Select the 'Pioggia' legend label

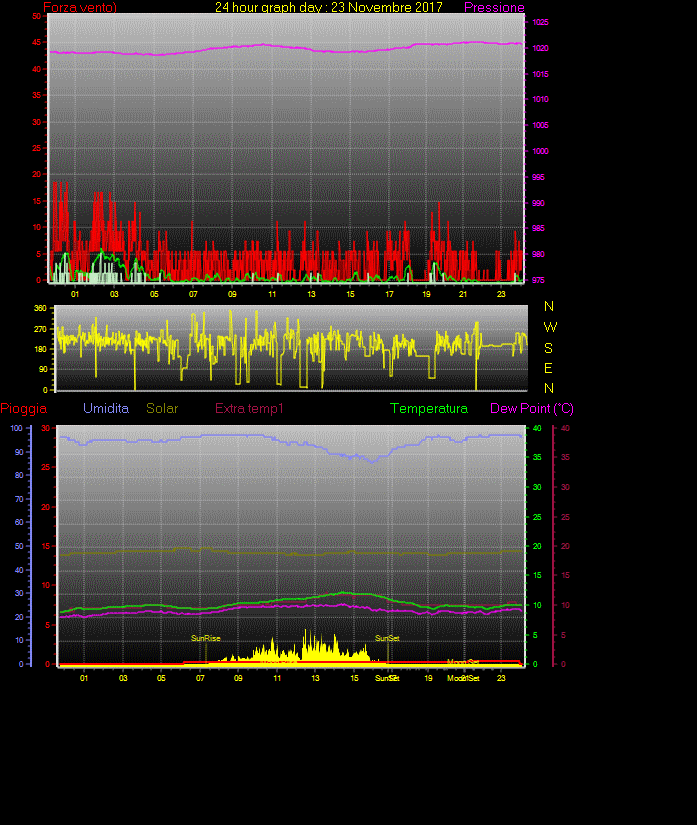coord(24,408)
